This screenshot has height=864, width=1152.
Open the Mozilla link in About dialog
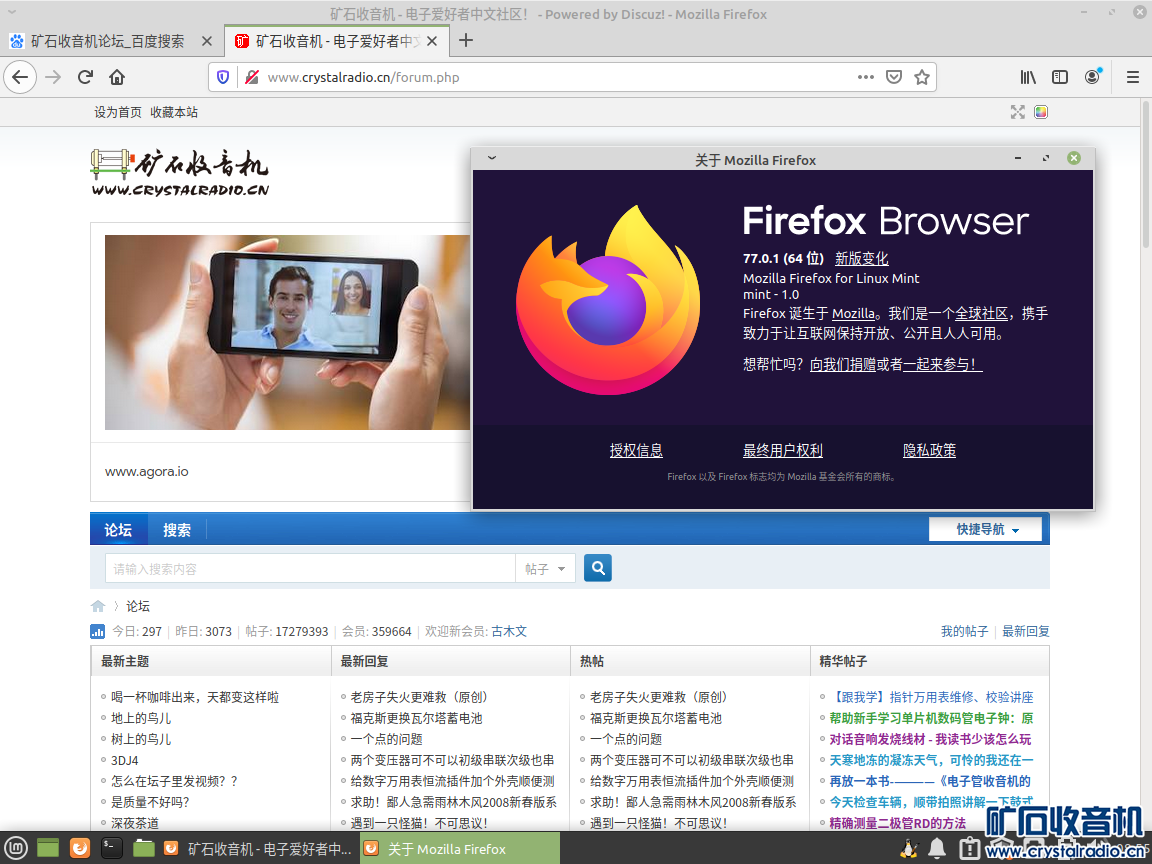[x=853, y=314]
